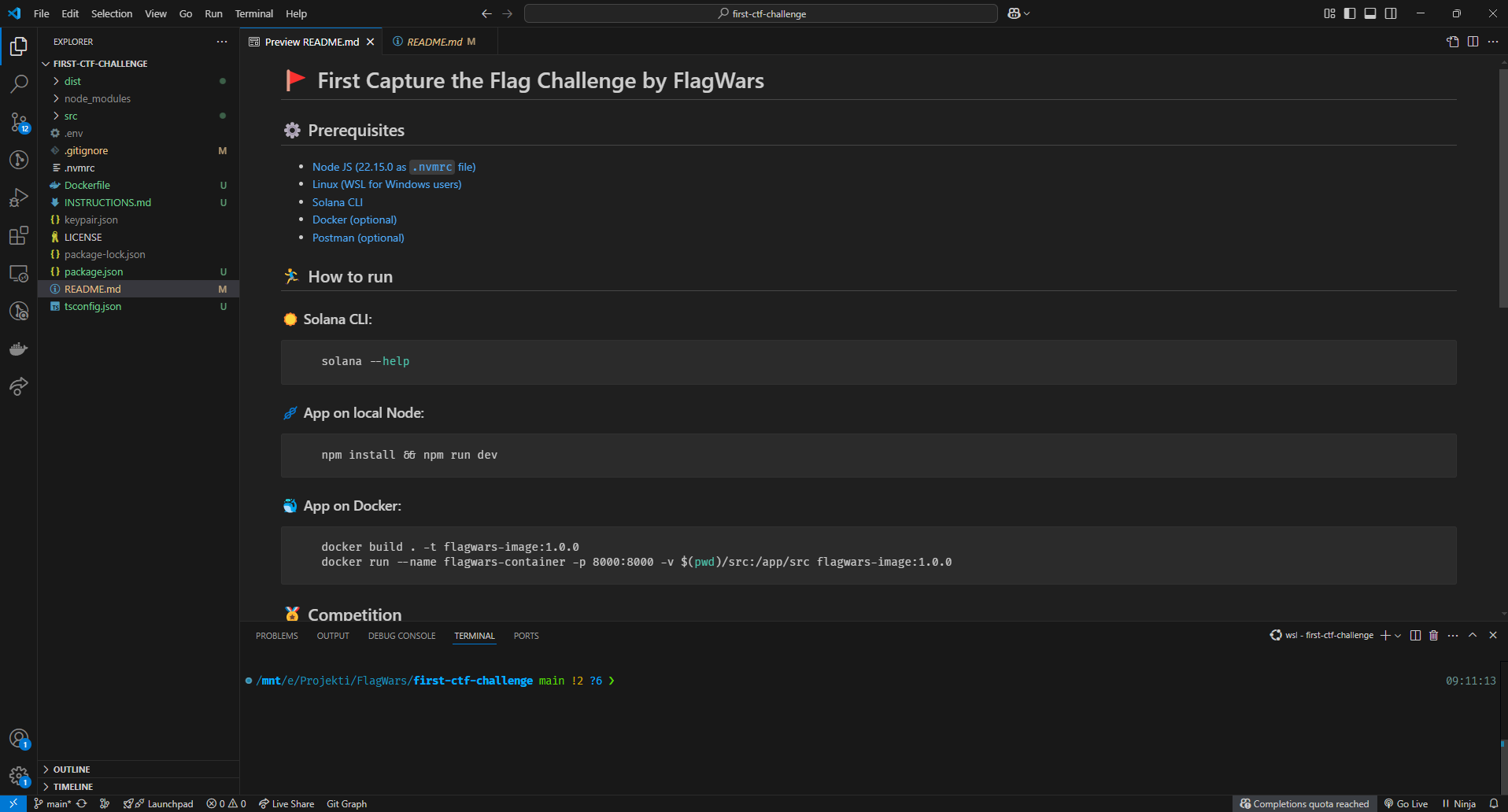
Task: Click Live Share in status bar
Action: click(x=286, y=803)
